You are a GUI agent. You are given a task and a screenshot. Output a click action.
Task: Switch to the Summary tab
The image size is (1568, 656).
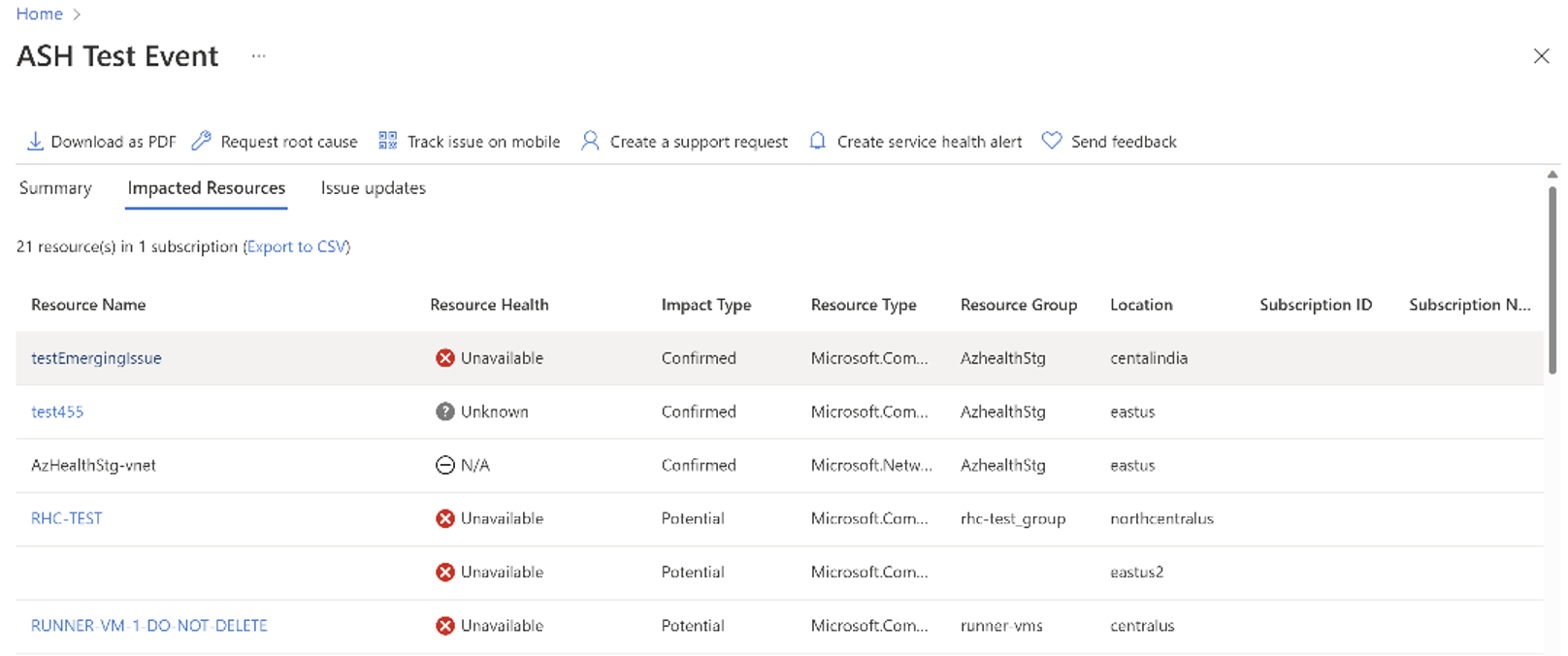click(55, 188)
